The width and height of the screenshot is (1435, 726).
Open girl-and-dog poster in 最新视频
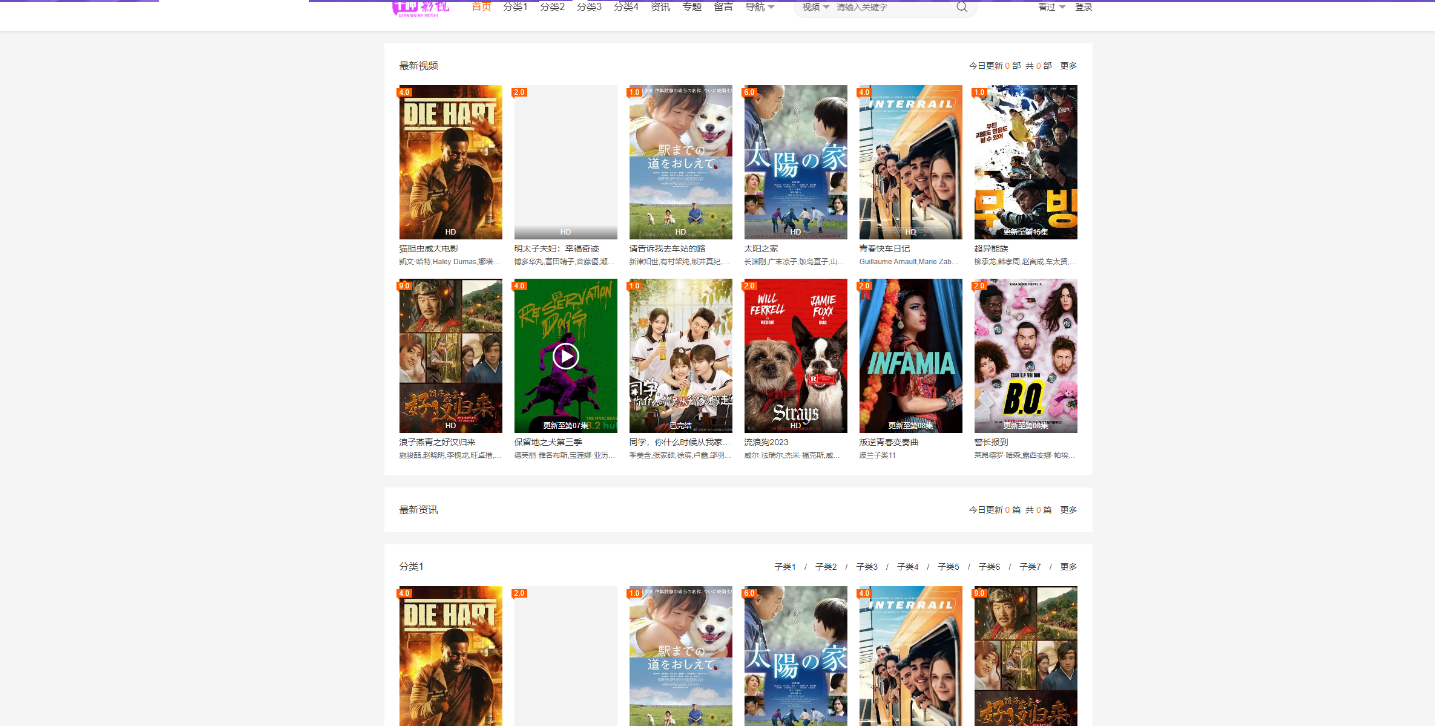[681, 162]
